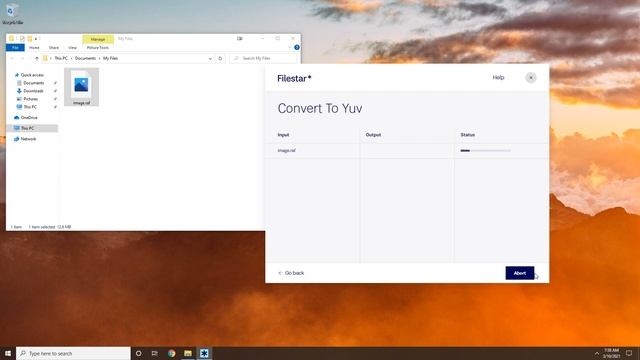Select OneDrive in the navigation pane
Image resolution: width=640 pixels, height=360 pixels.
click(x=29, y=118)
